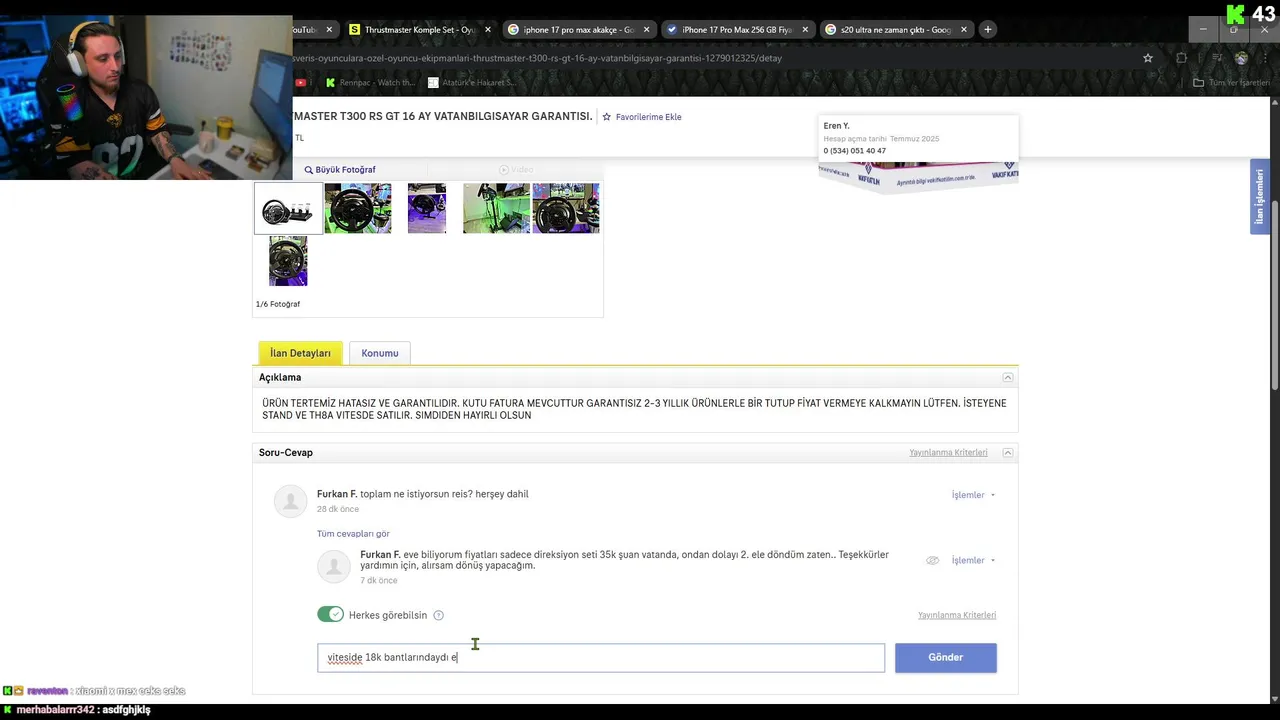
Task: Select the first thumbnail of wheel and pedals
Action: tap(288, 208)
